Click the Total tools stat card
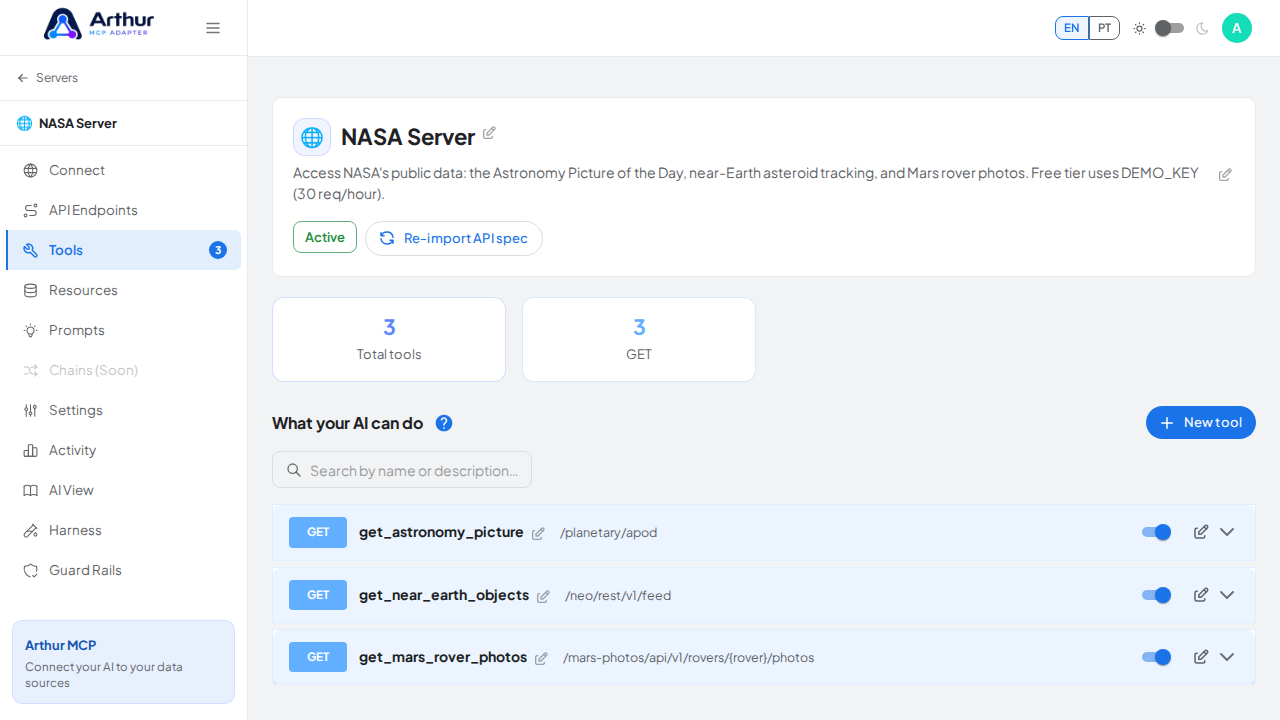1280x720 pixels. [x=389, y=339]
